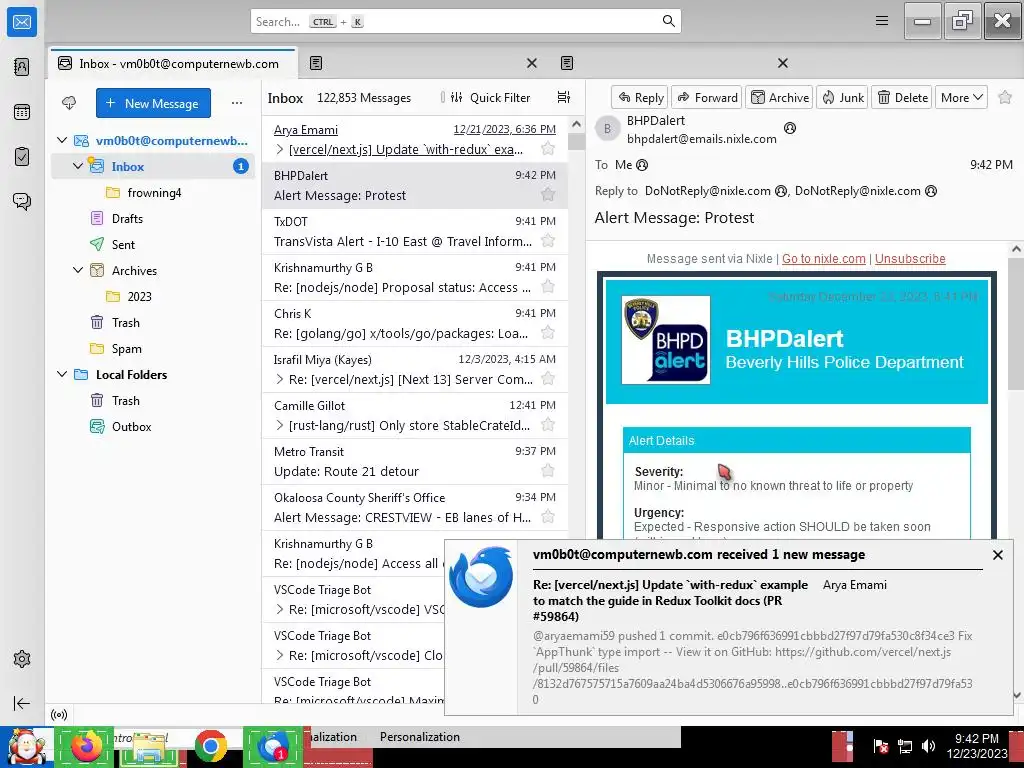Image resolution: width=1024 pixels, height=768 pixels.
Task: Open the Mail space icon in sidebar
Action: pyautogui.click(x=22, y=22)
